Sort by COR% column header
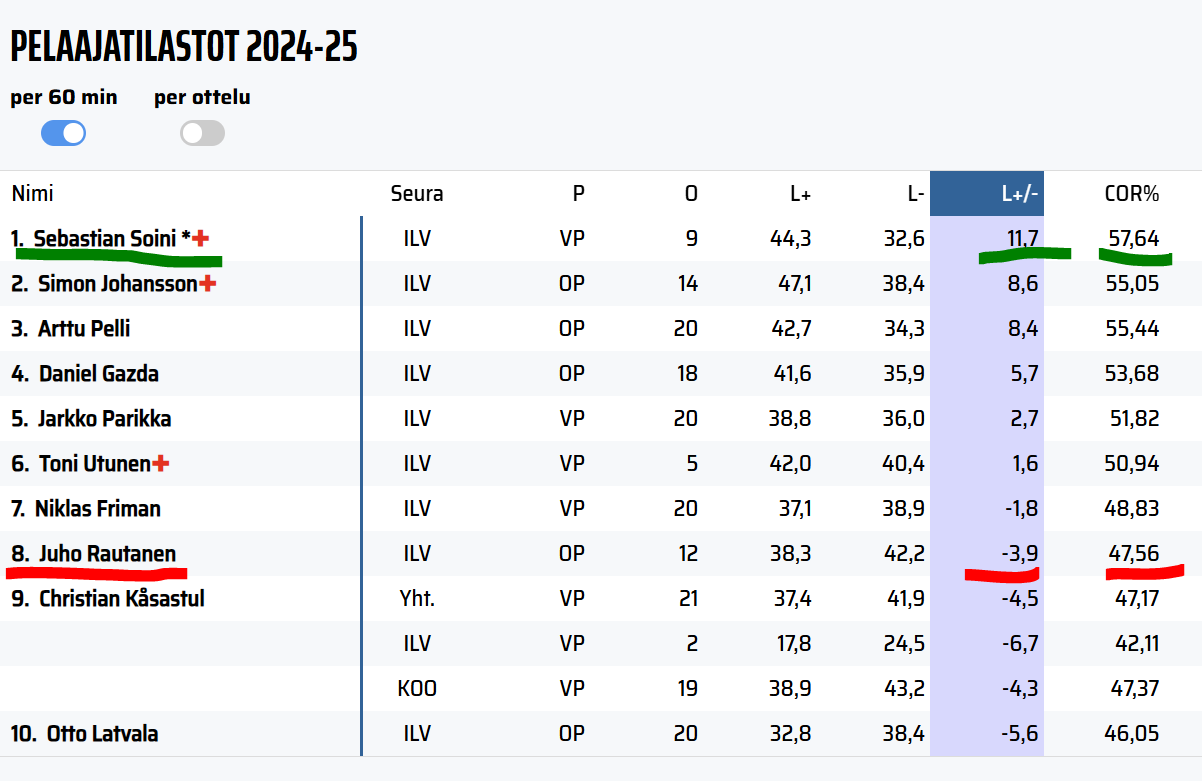This screenshot has height=781, width=1202. click(x=1132, y=194)
